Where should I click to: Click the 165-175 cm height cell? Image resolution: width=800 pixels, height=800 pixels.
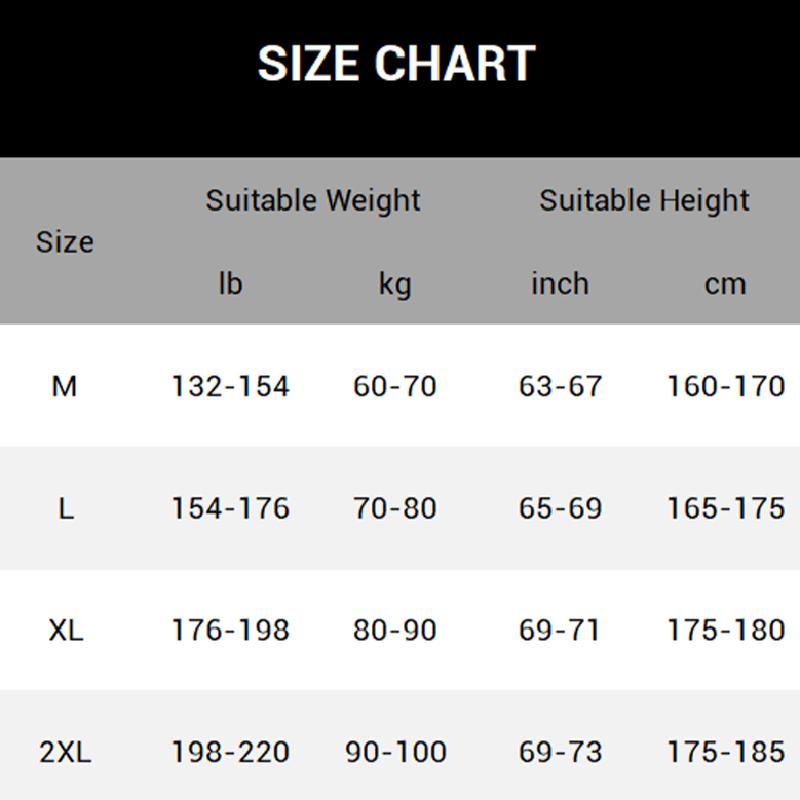(725, 508)
